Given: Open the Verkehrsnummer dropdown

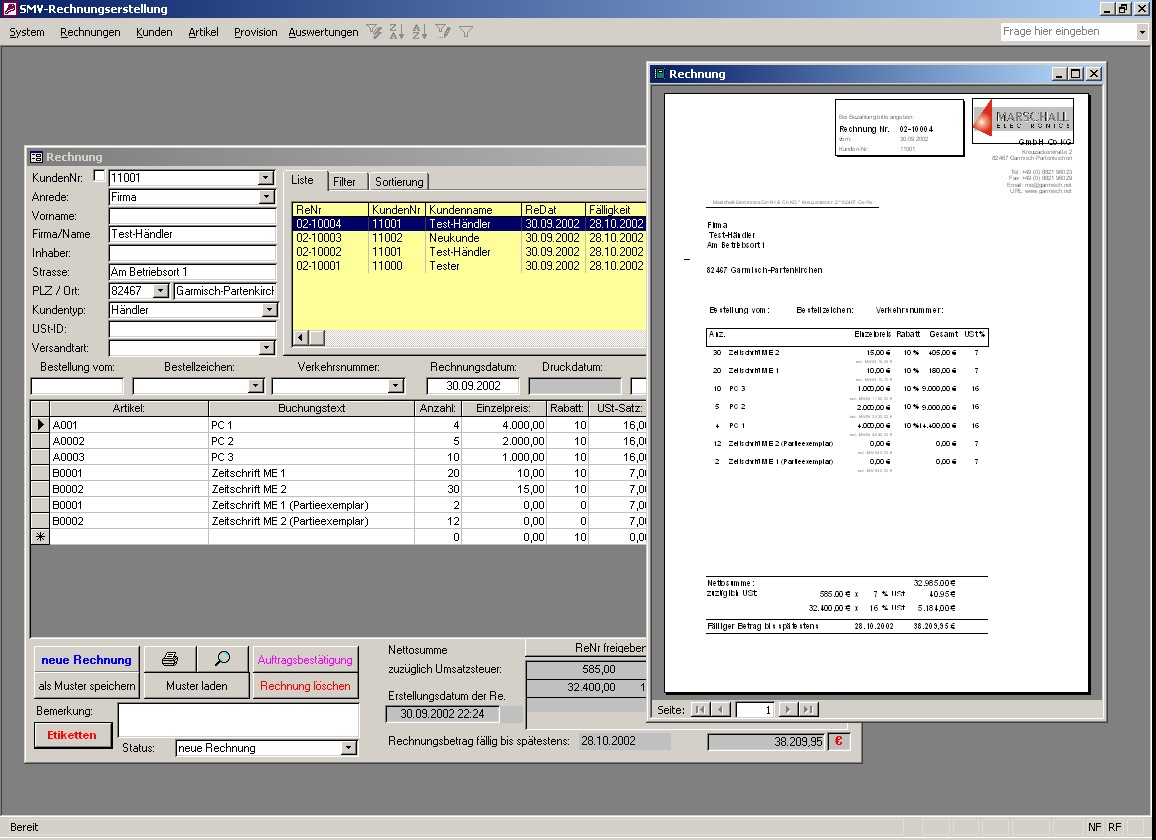Looking at the screenshot, I should coord(396,386).
